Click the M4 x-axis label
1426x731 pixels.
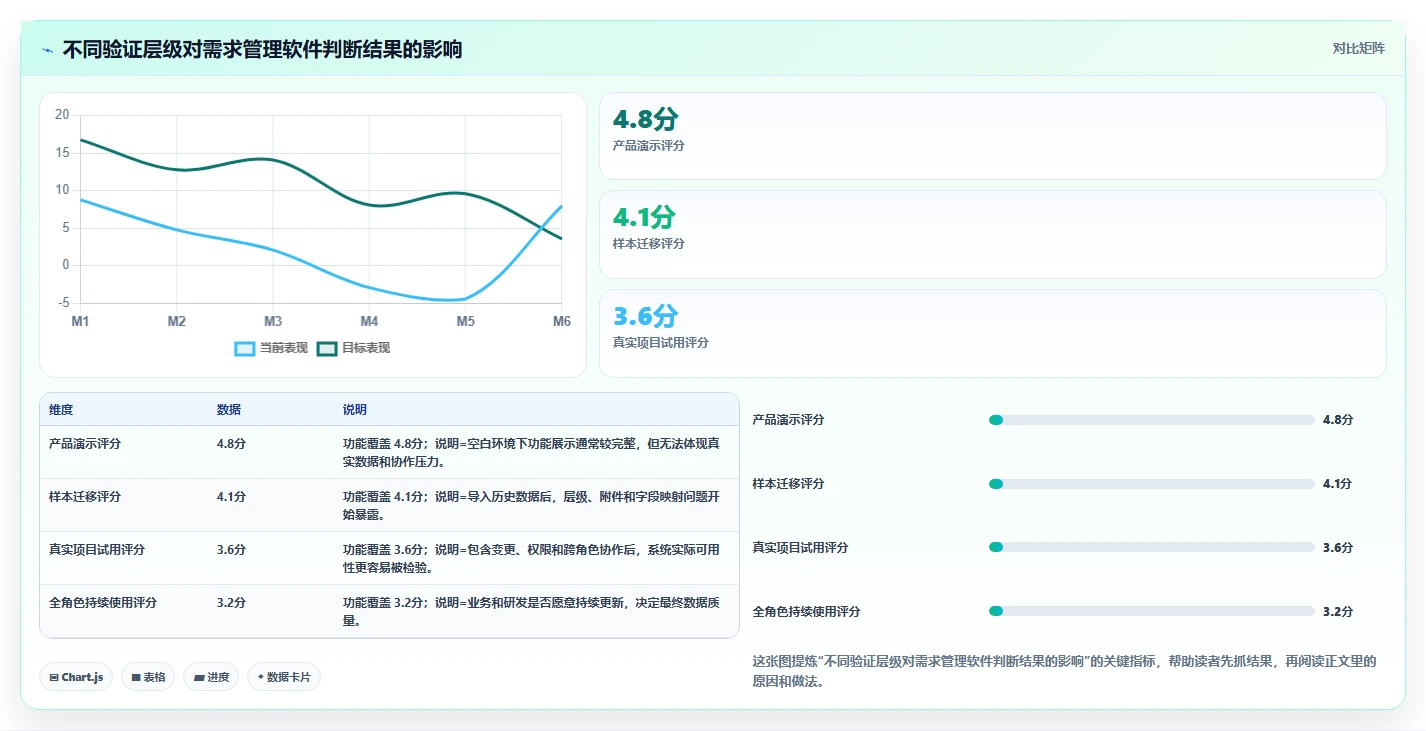click(x=369, y=321)
